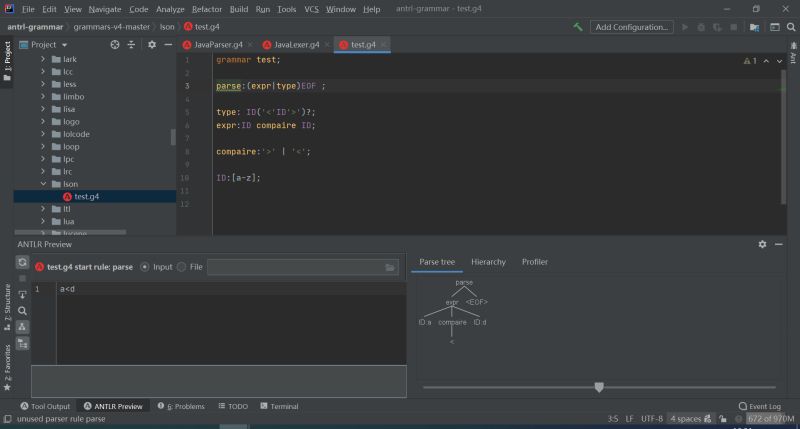This screenshot has height=429, width=800.
Task: Open the Terminal tool window
Action: pos(279,406)
